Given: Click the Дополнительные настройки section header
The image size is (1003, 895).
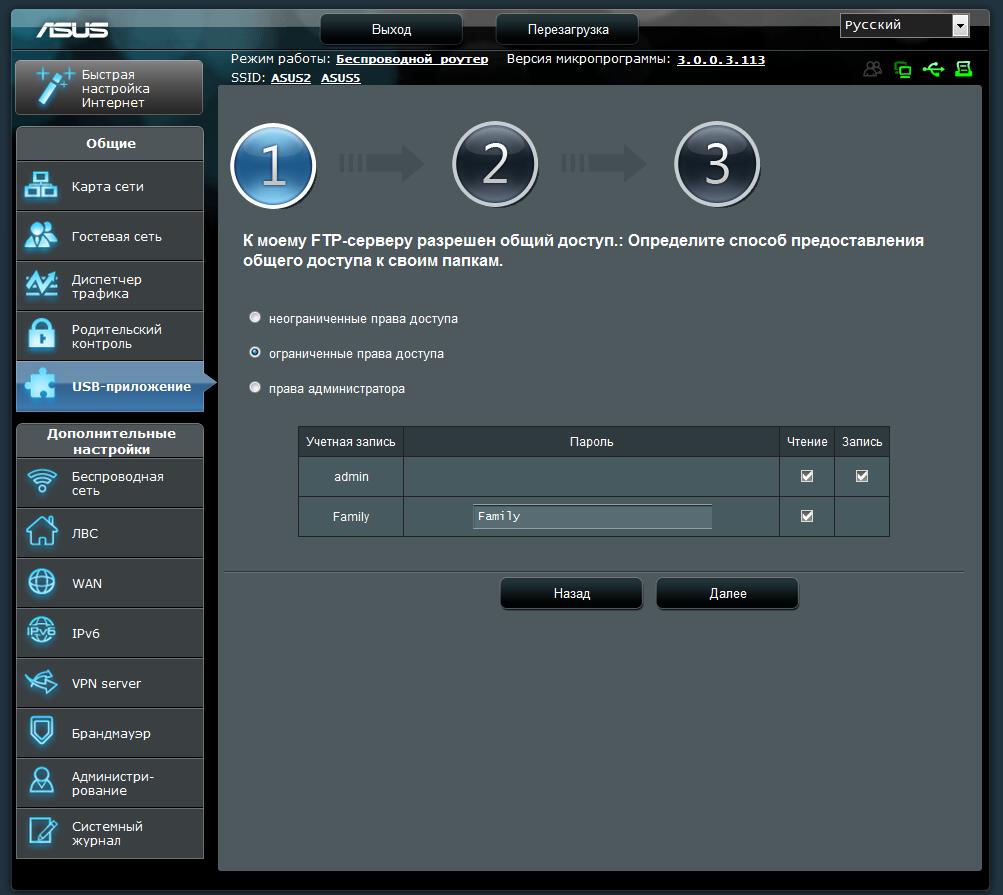Looking at the screenshot, I should pos(110,441).
